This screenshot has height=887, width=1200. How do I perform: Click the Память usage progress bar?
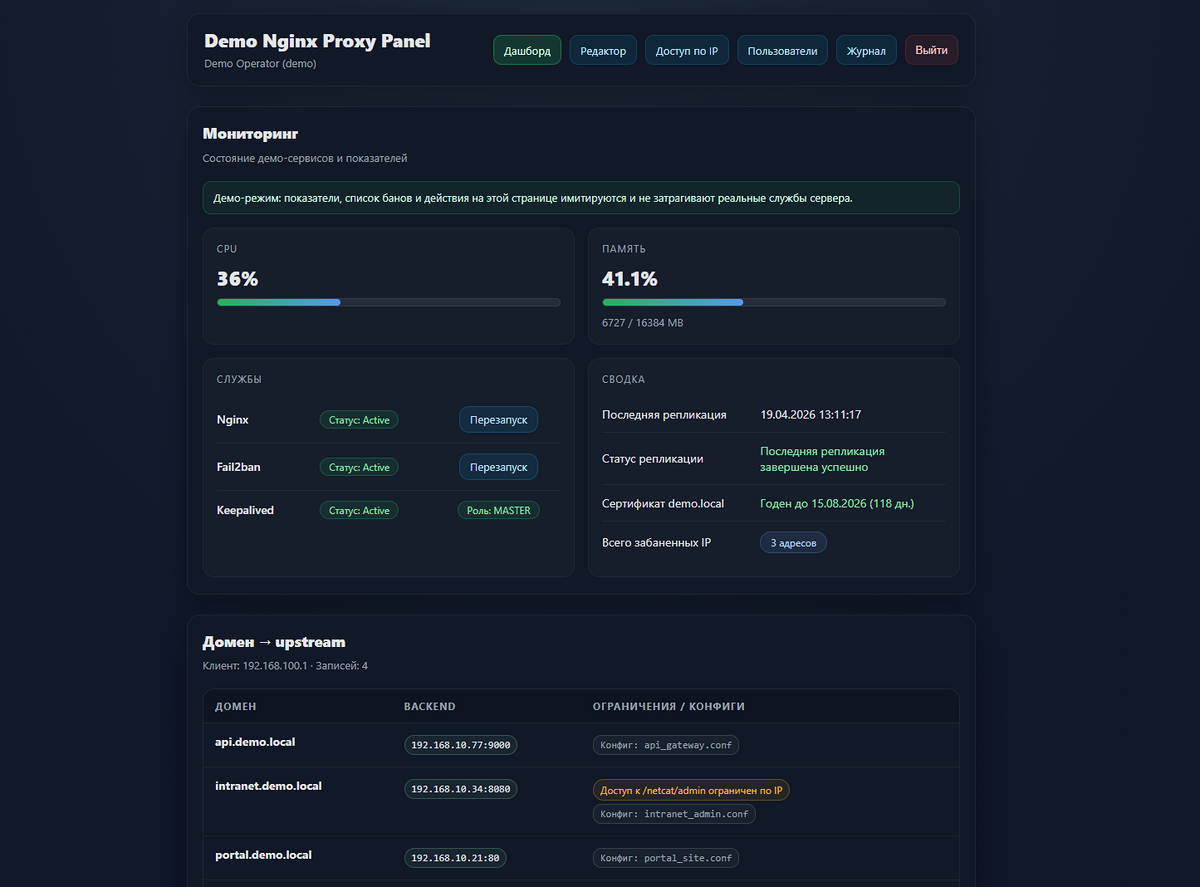[773, 302]
